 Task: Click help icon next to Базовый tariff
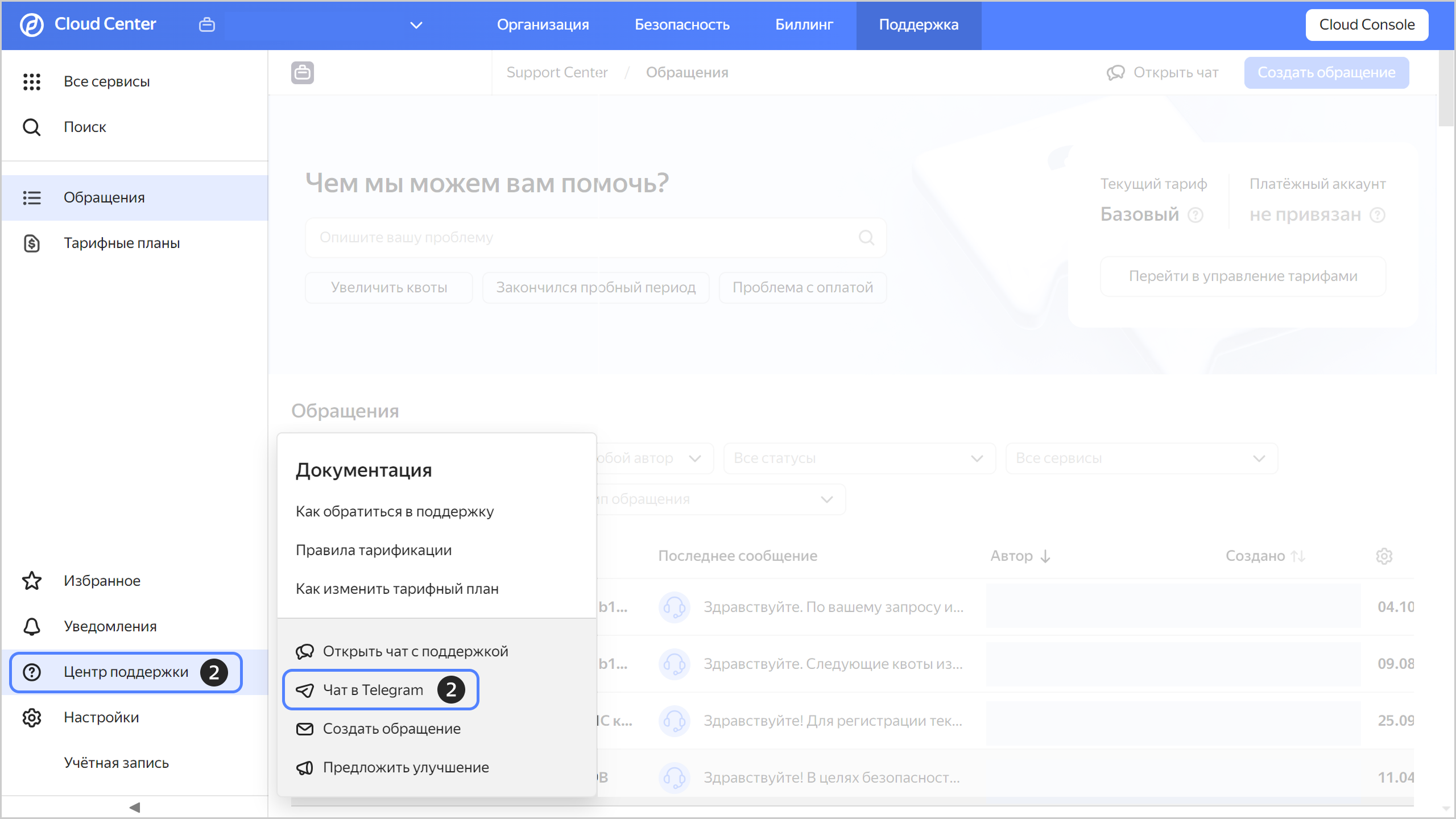pos(1196,215)
